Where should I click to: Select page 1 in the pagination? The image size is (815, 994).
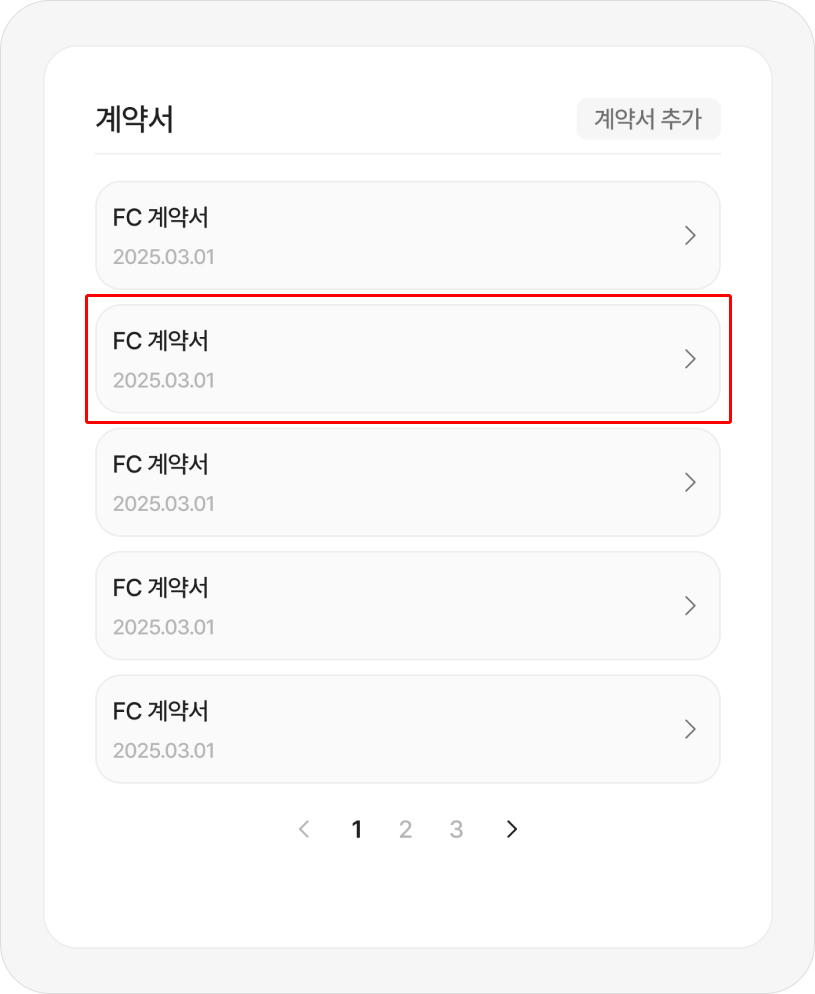click(x=357, y=829)
